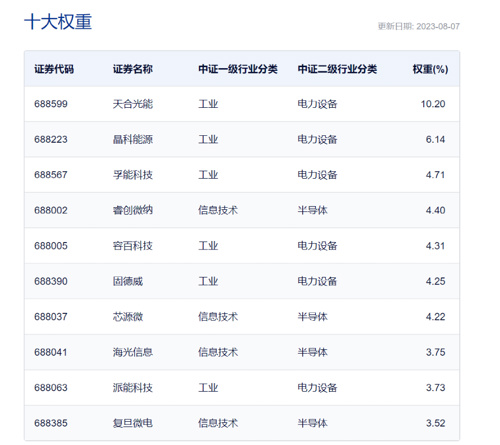Click 派能科技 stock name
500x445 pixels.
[133, 387]
